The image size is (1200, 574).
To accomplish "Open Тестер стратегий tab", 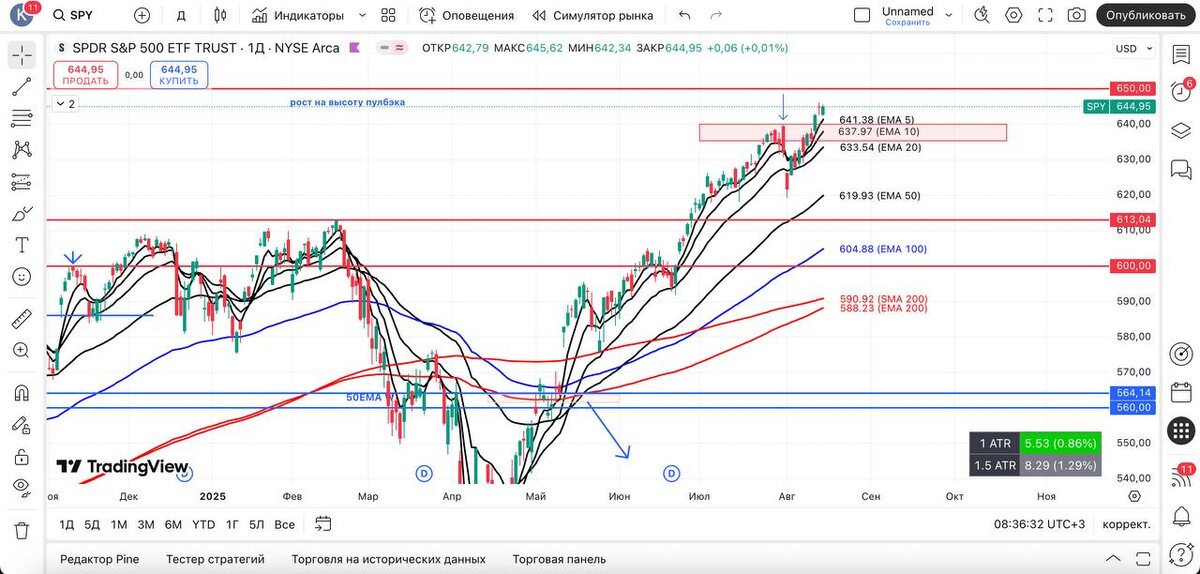I will (x=215, y=559).
